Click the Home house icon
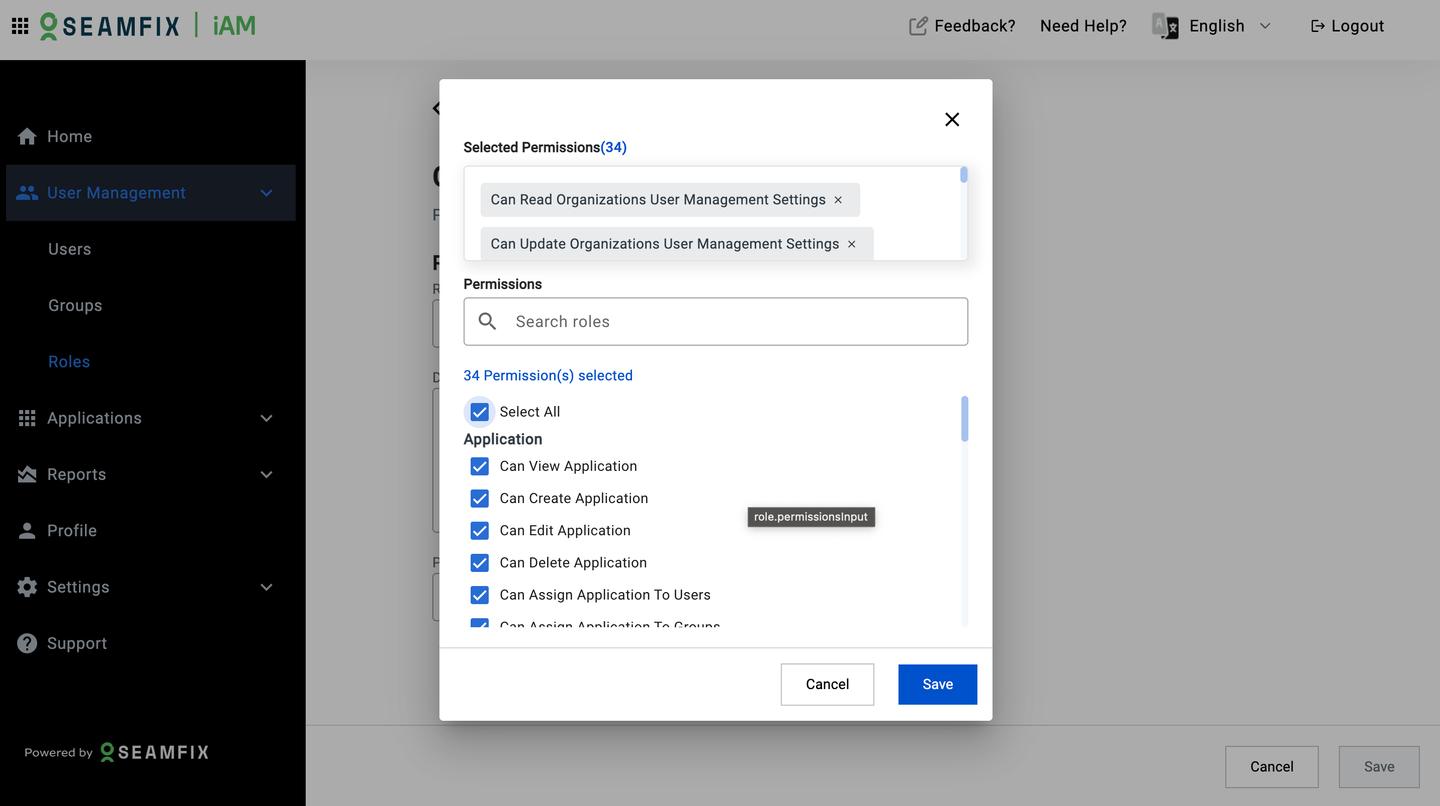Screen dimensions: 1440x806 coord(27,137)
